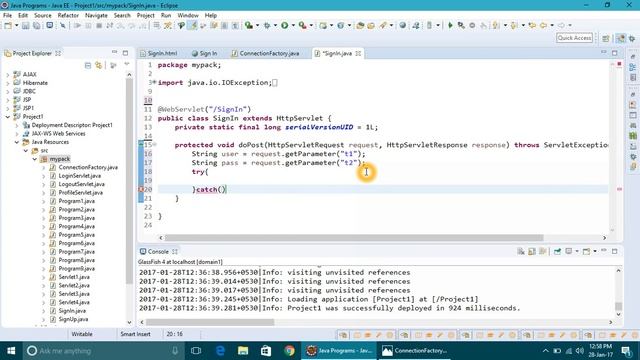Open LoginServlet.java in Project Explorer

[x=80, y=176]
